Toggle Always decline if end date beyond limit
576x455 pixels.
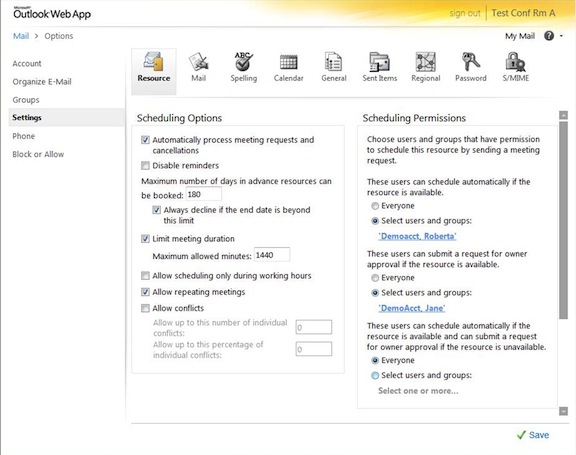coord(156,210)
